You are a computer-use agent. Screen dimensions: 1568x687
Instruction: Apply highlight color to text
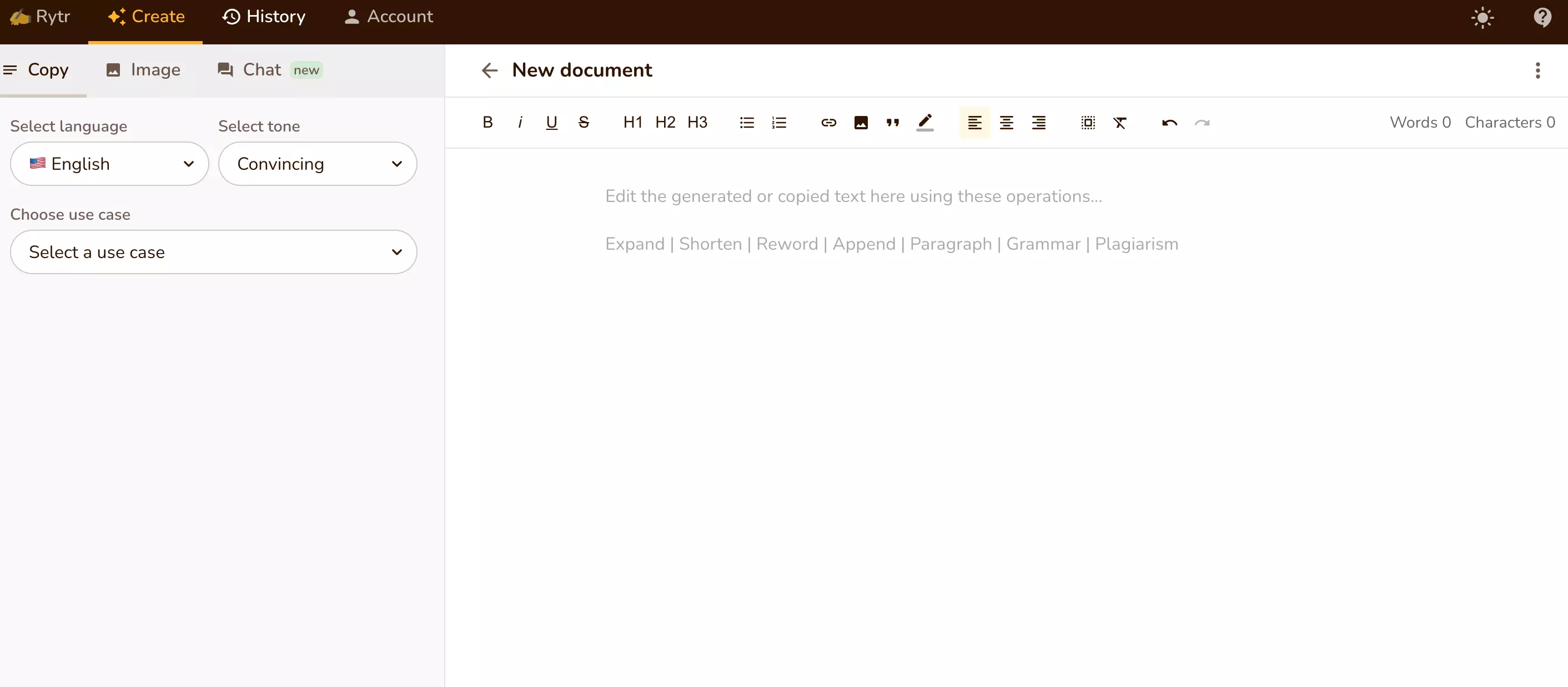point(924,121)
